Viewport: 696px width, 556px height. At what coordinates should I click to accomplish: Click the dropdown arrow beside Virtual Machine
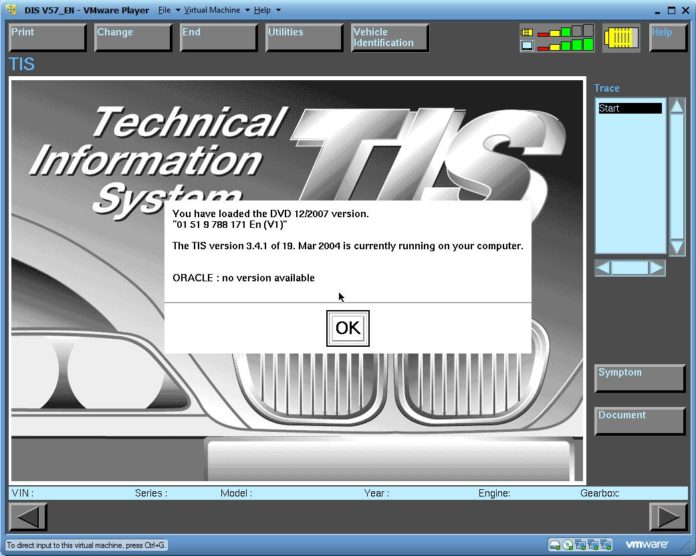pos(248,10)
